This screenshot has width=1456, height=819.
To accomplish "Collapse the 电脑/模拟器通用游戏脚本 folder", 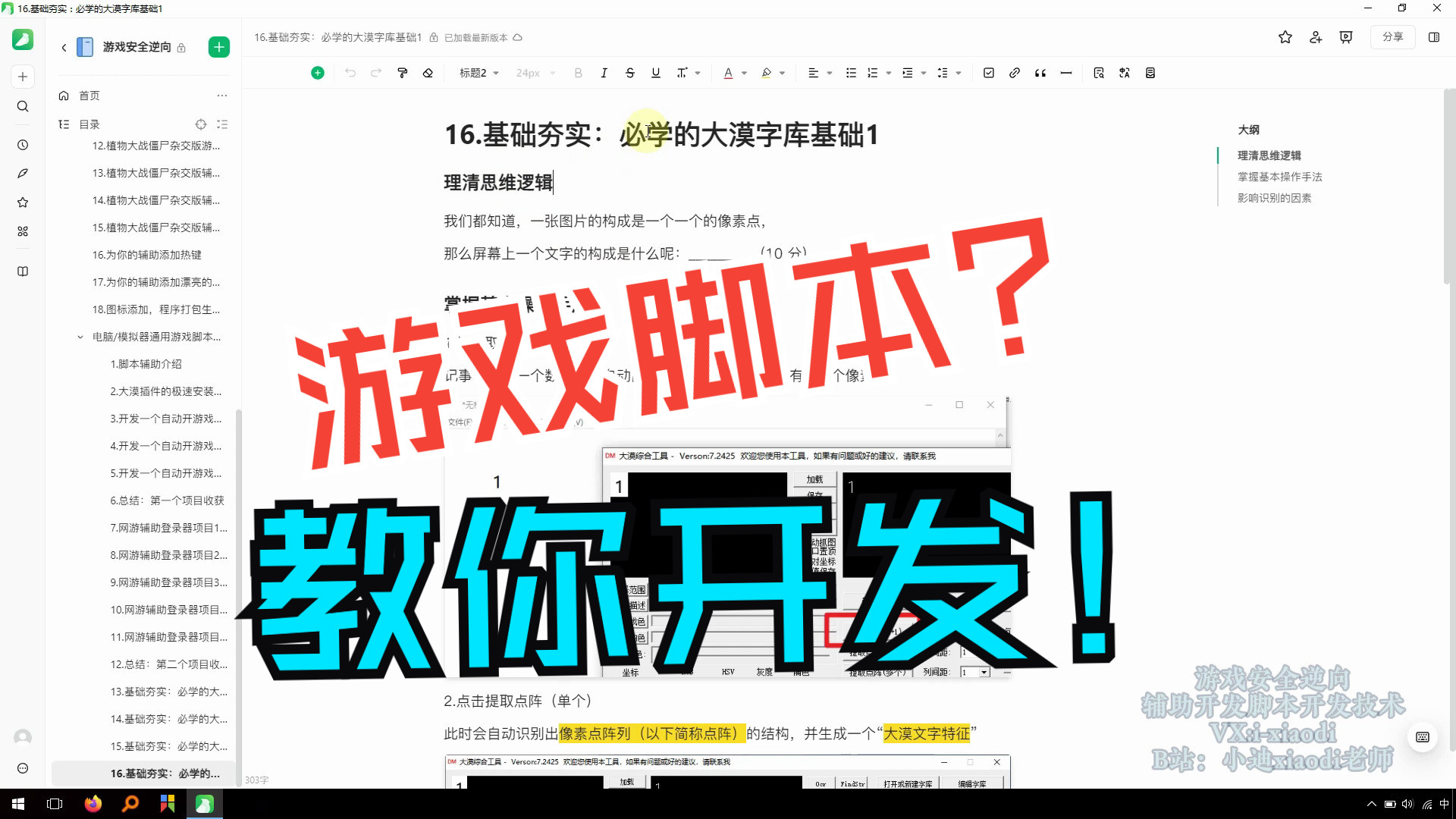I will pos(80,337).
